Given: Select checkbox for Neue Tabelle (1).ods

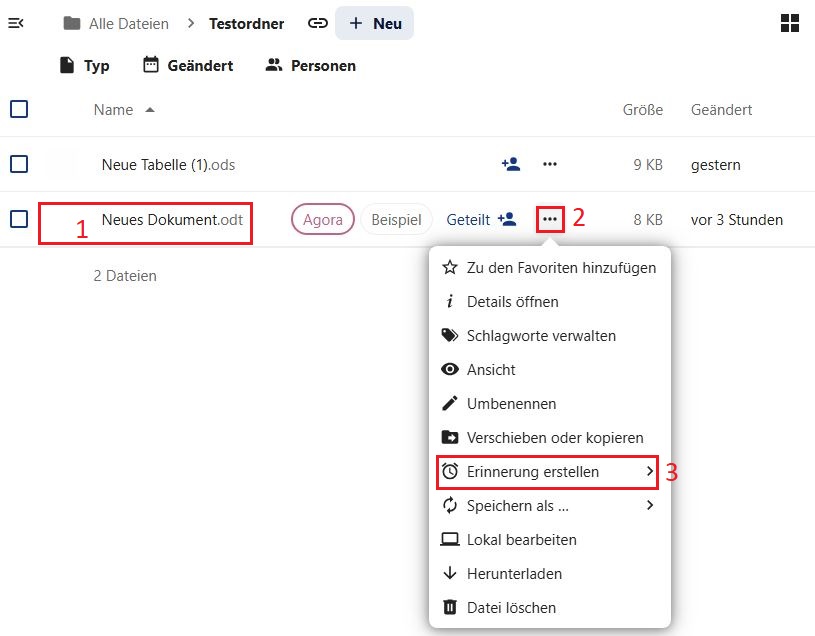Looking at the screenshot, I should click(19, 164).
